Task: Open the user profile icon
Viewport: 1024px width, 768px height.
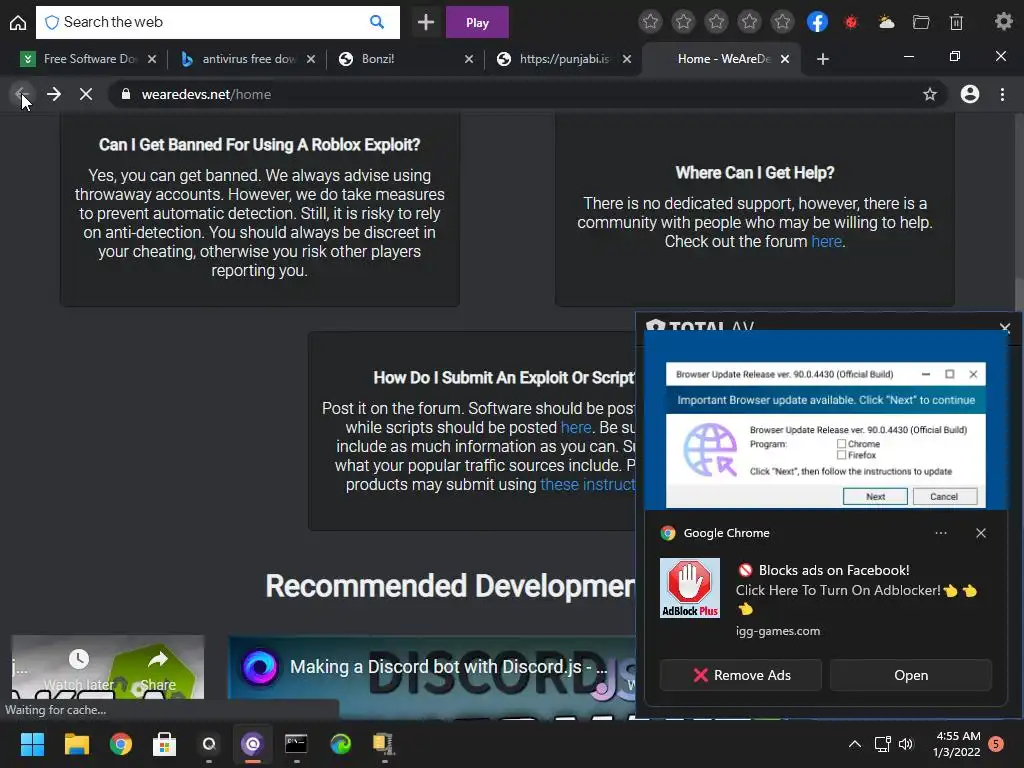Action: (970, 94)
